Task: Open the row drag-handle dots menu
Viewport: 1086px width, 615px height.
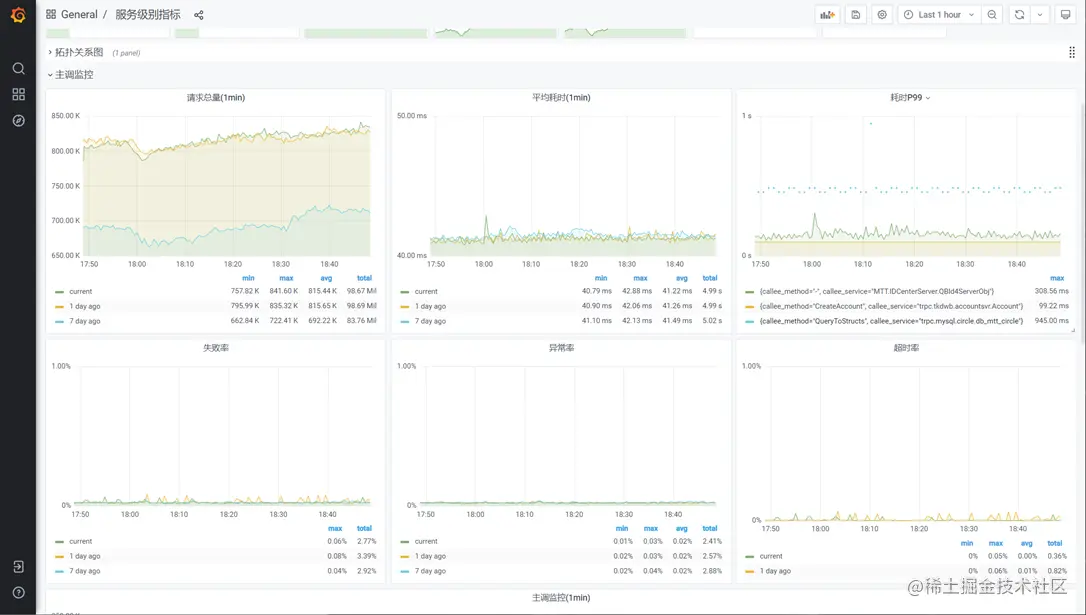Action: (x=1072, y=53)
